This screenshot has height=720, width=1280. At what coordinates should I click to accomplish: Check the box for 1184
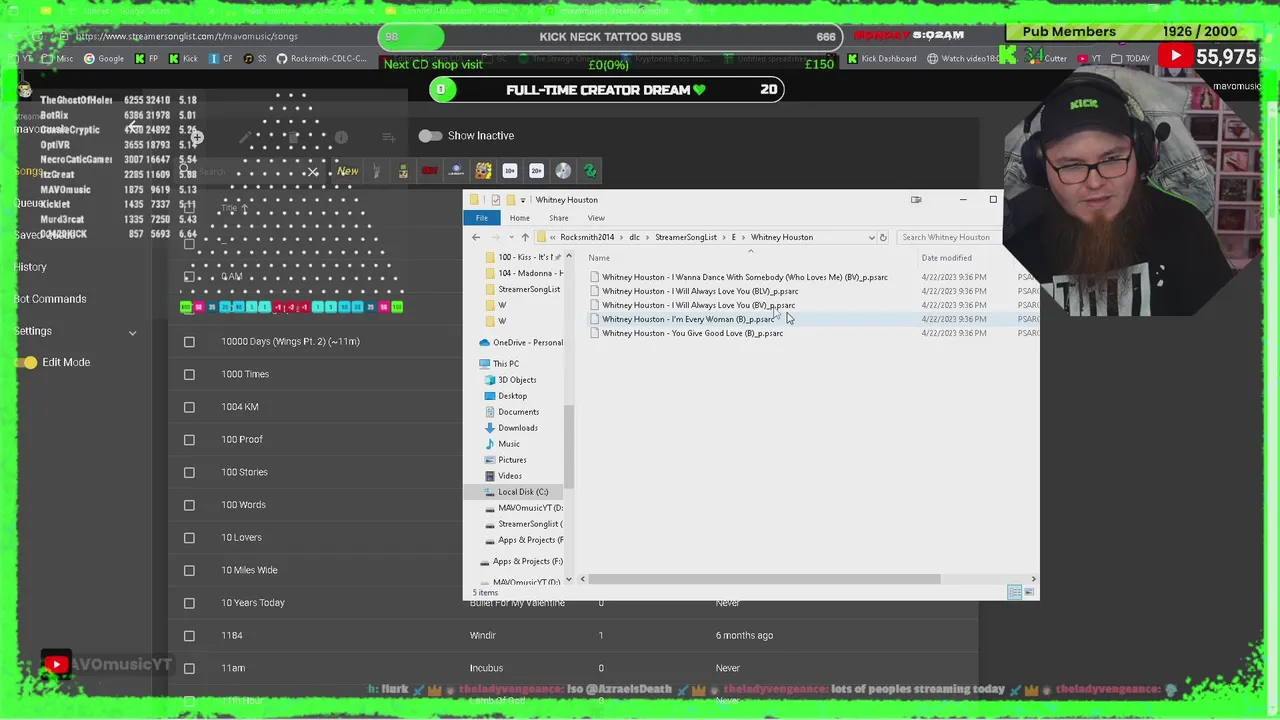coord(189,636)
